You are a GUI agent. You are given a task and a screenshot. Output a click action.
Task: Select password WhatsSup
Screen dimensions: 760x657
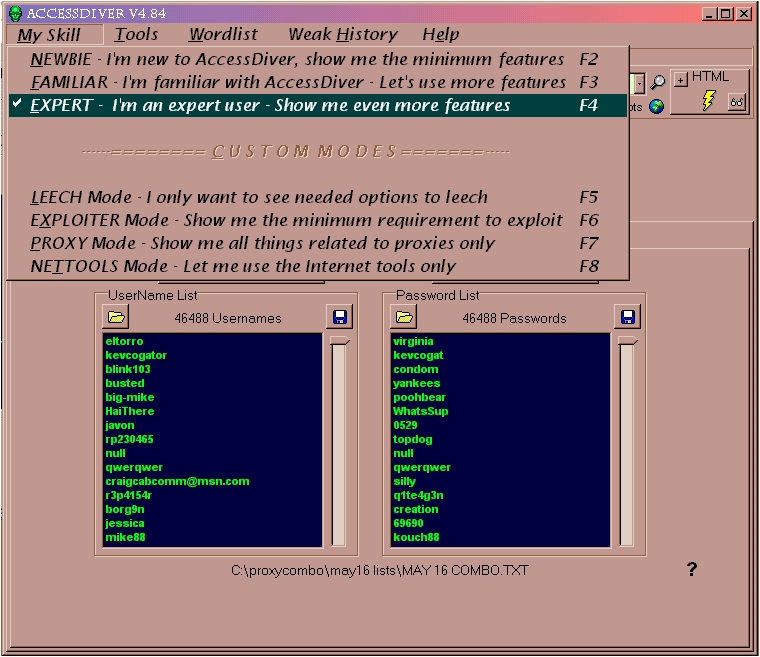coord(420,412)
